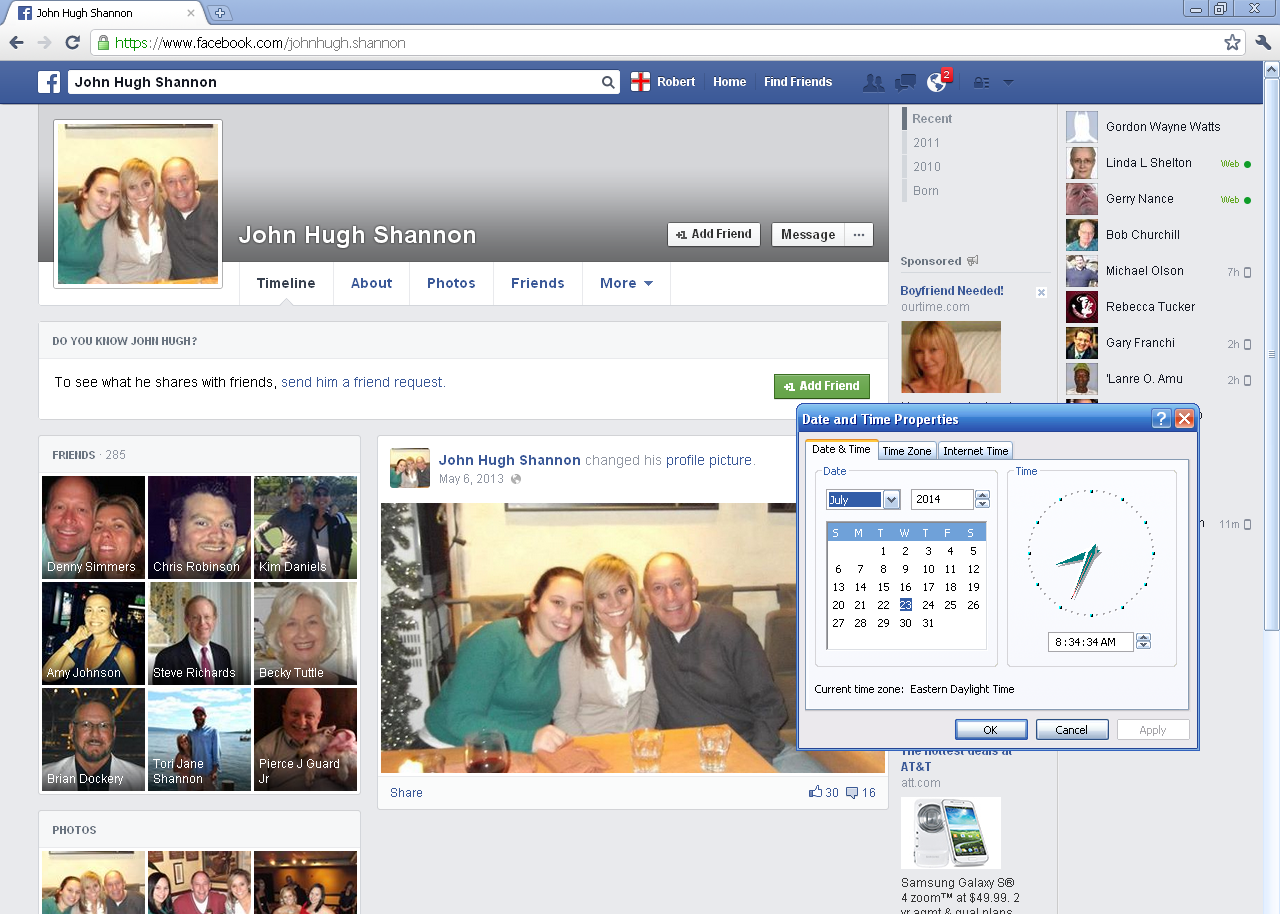Bookmark the page with the star icon
Image resolution: width=1280 pixels, height=914 pixels.
tap(1232, 43)
